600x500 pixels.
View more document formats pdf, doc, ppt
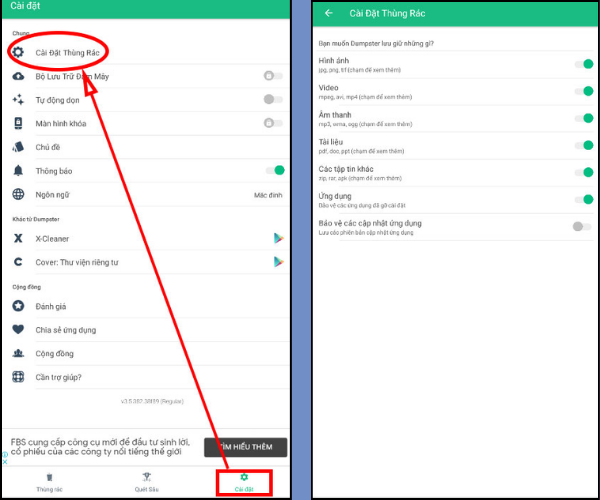click(361, 151)
